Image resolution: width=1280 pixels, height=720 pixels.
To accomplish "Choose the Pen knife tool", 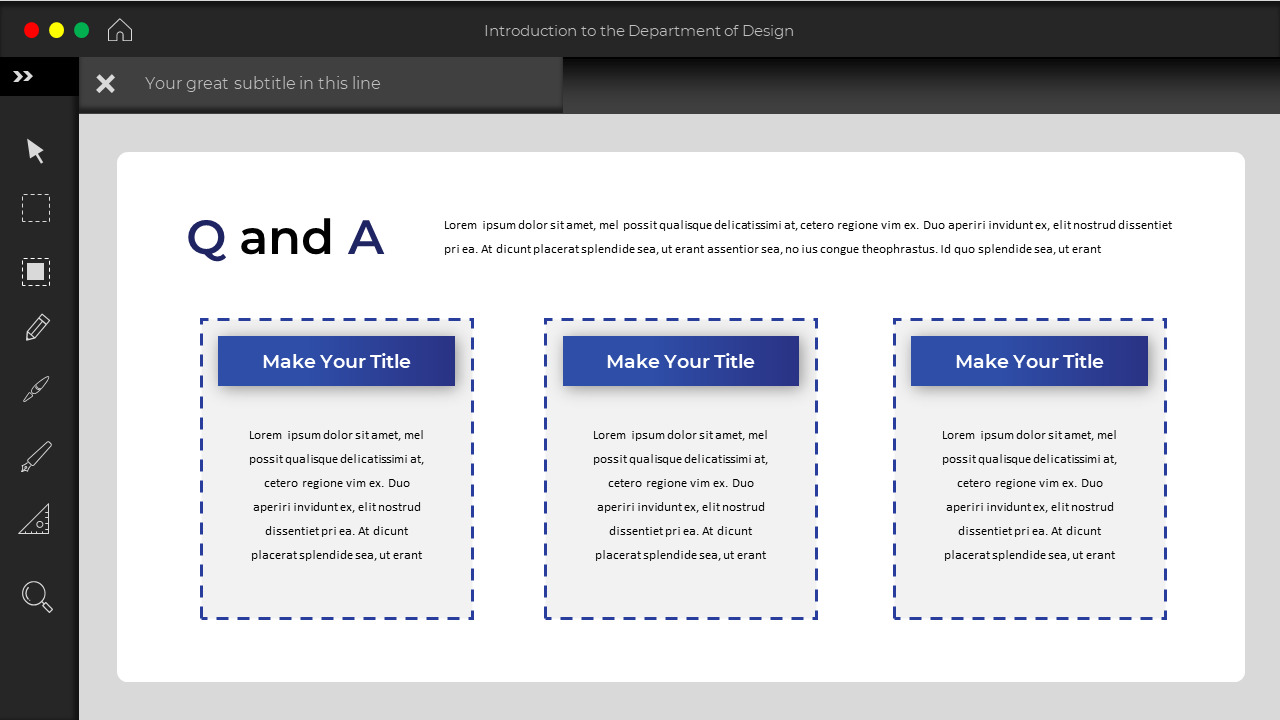I will coord(35,456).
